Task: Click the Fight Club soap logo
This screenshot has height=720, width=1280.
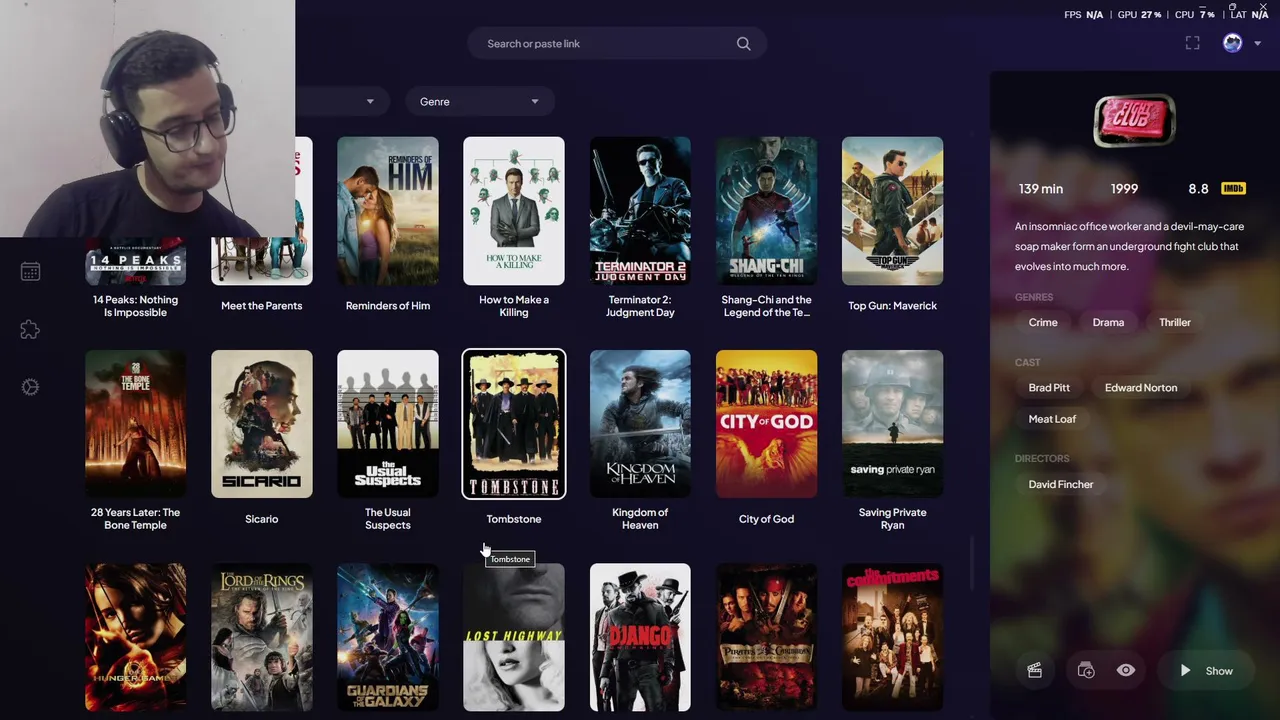Action: point(1134,121)
